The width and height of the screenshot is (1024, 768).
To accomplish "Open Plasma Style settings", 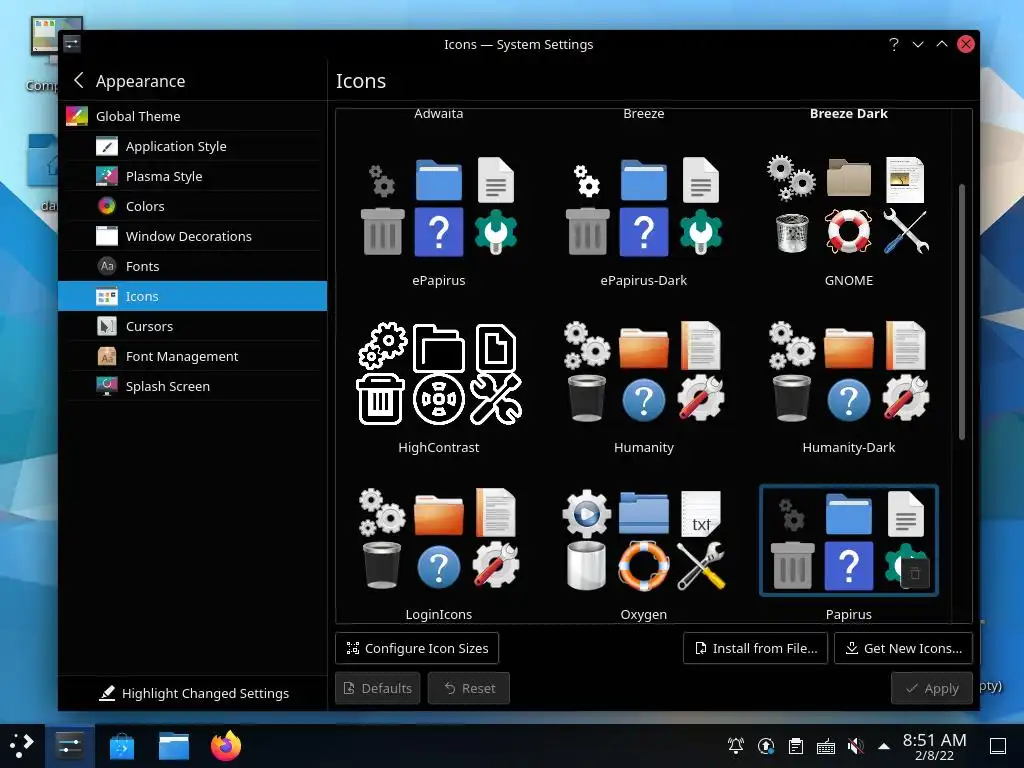I will 193,176.
